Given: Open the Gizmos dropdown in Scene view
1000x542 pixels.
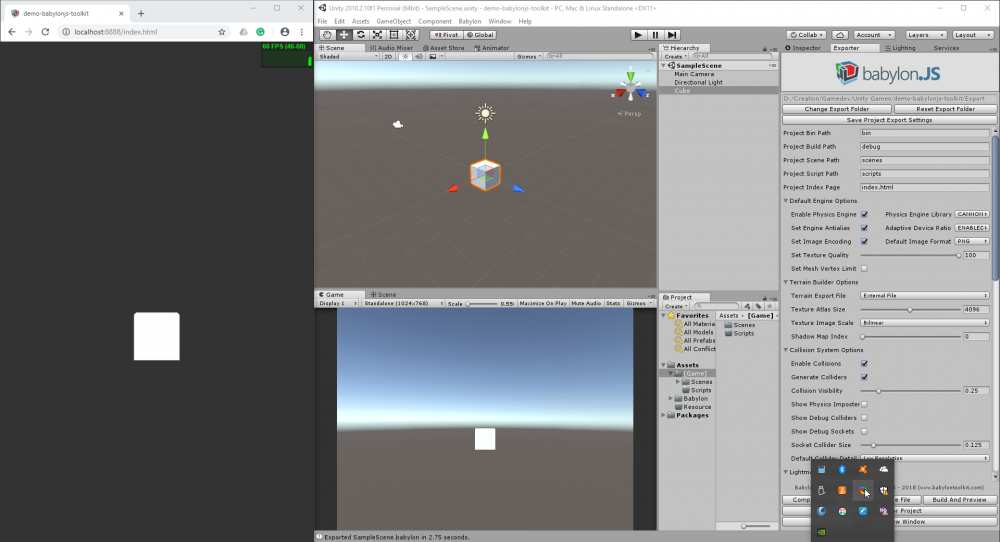Looking at the screenshot, I should (529, 57).
